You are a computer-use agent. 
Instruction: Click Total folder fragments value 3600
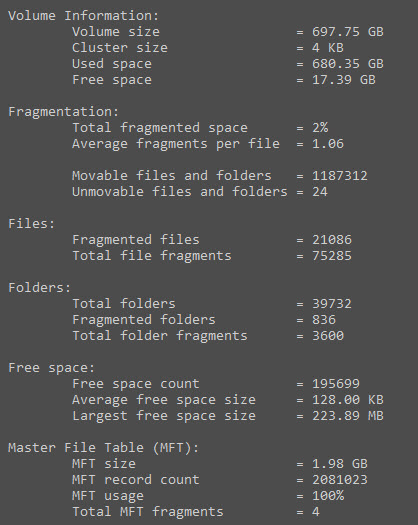coord(328,336)
